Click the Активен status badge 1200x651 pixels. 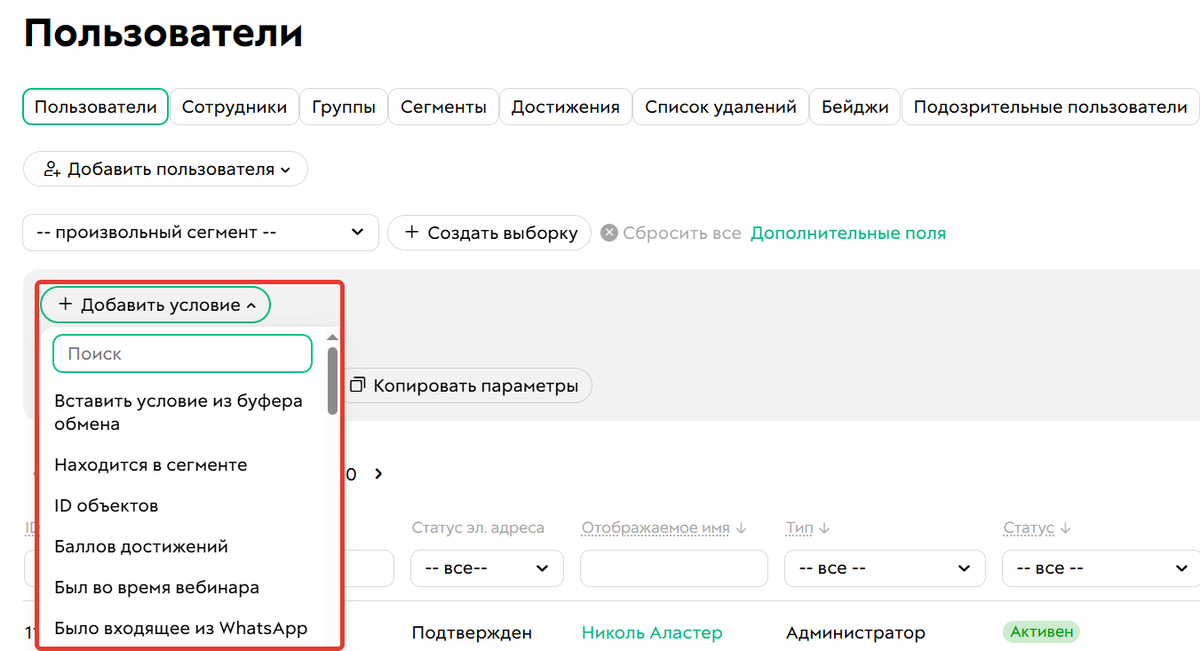tap(1041, 631)
